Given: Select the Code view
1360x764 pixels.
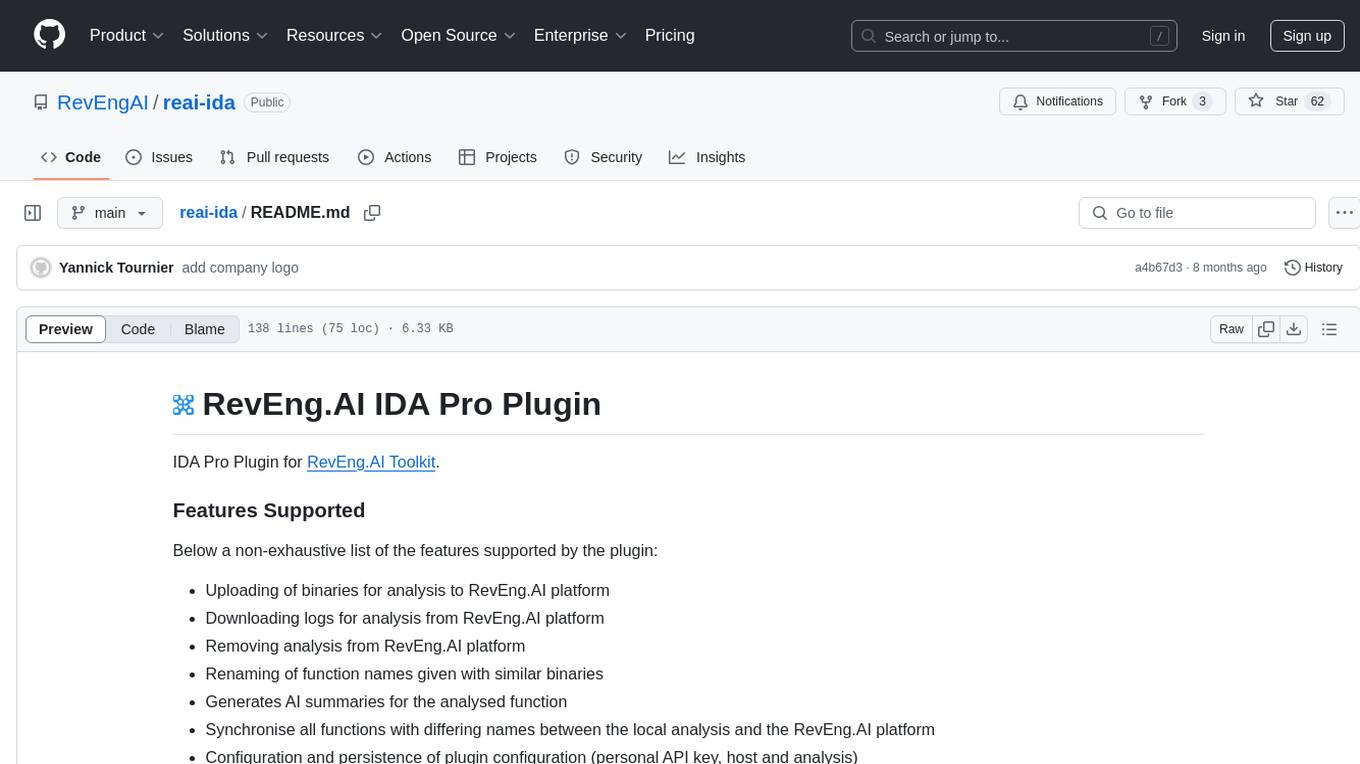Looking at the screenshot, I should [138, 329].
